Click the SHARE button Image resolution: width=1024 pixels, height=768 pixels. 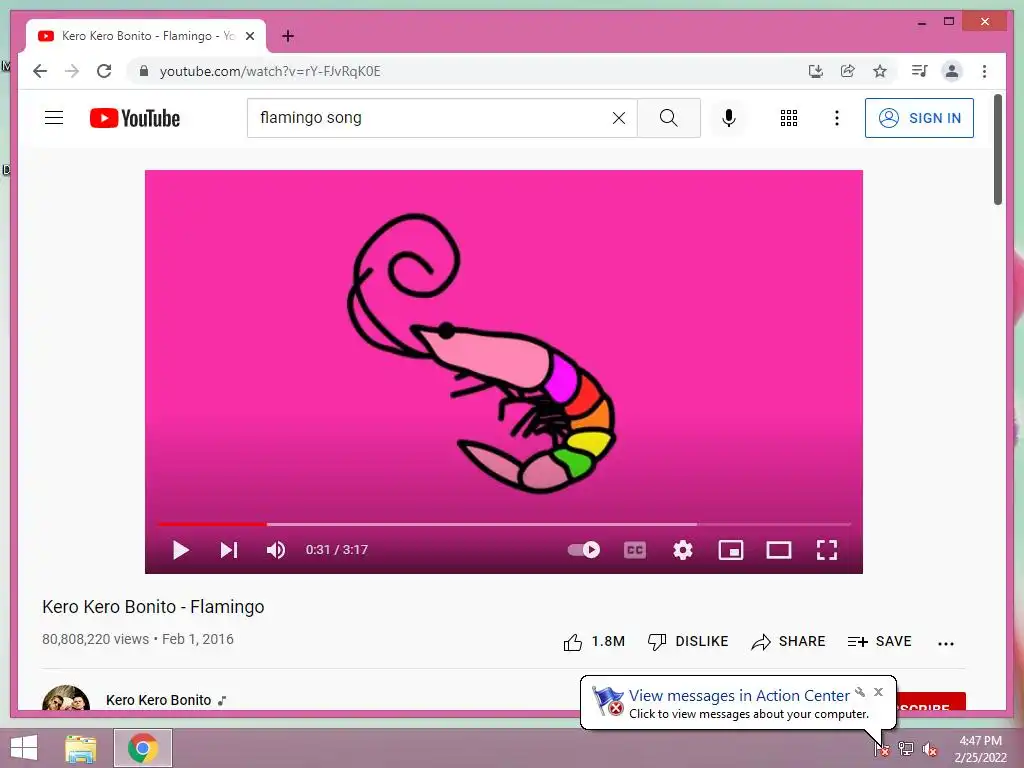[x=788, y=642]
